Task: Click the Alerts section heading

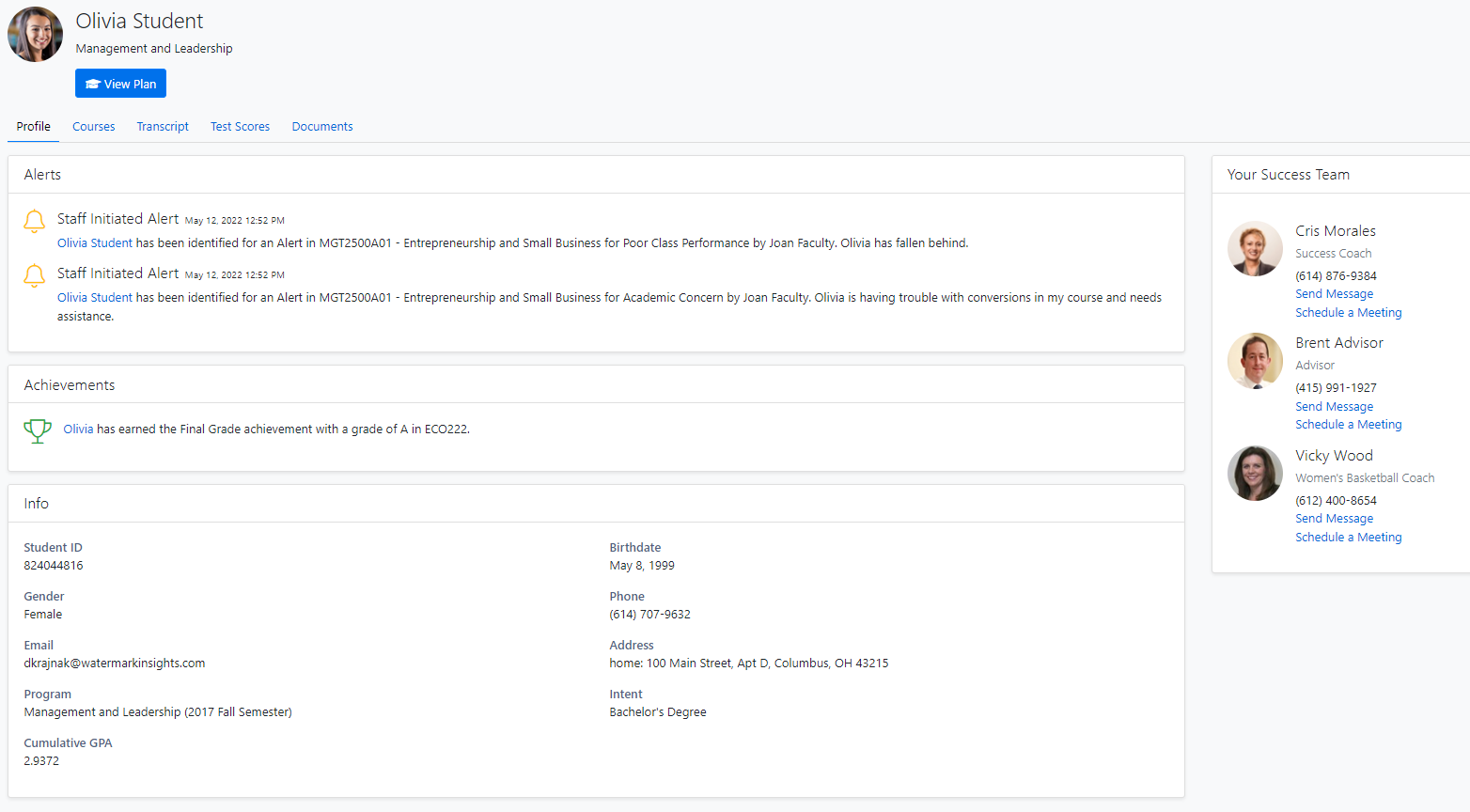Action: coord(42,174)
